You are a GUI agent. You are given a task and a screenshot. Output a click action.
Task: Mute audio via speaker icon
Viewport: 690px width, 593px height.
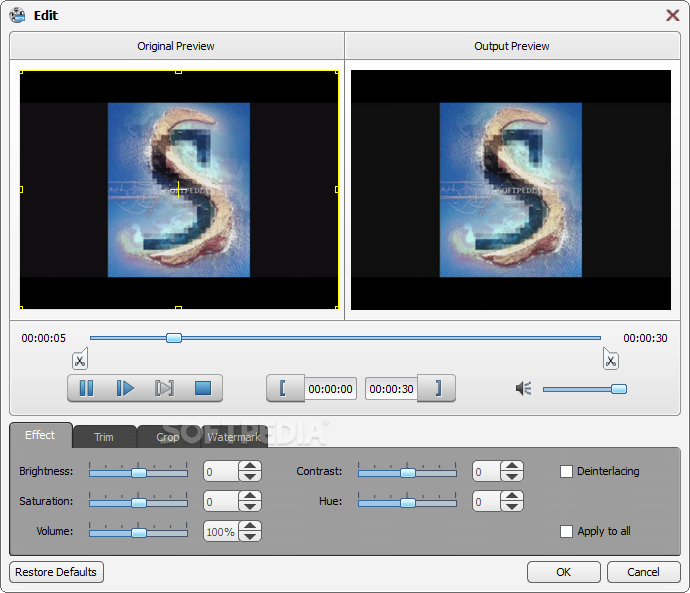(x=524, y=388)
